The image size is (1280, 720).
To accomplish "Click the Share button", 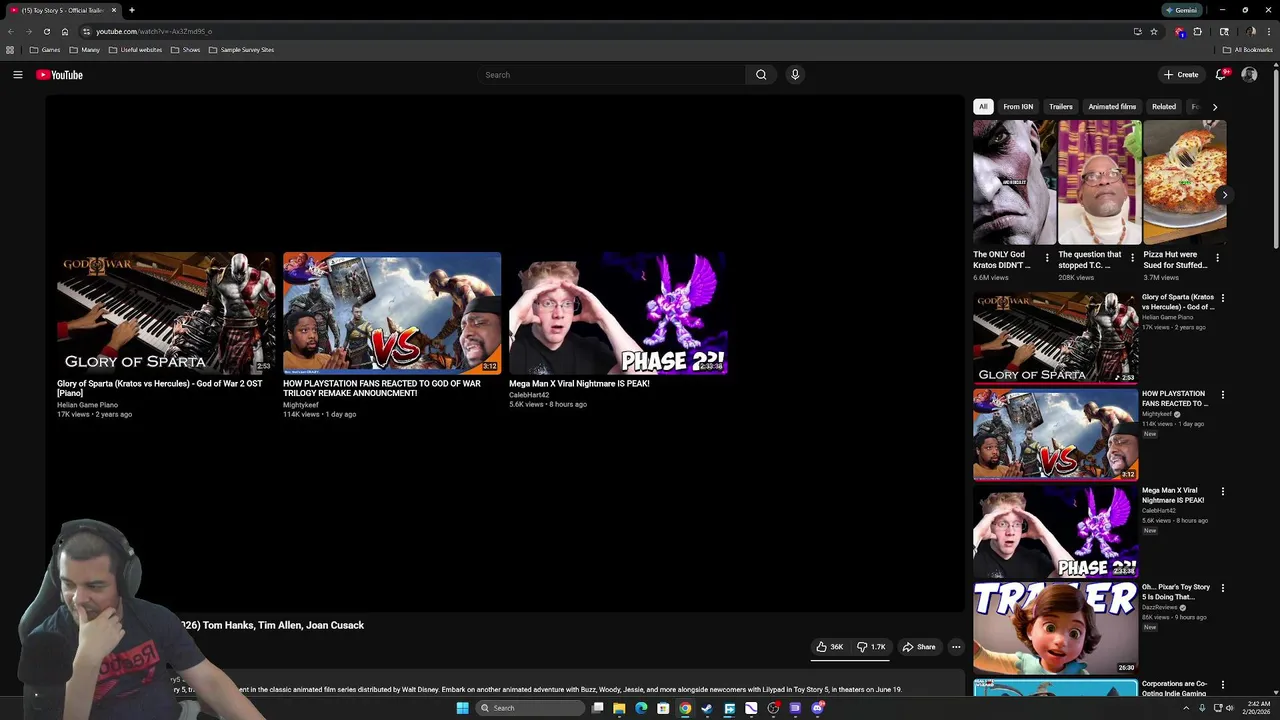I will pyautogui.click(x=919, y=647).
